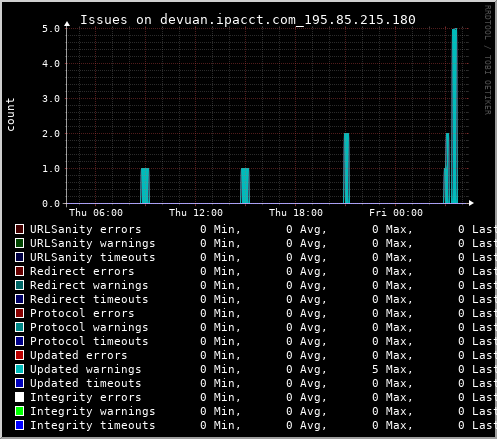Click the Thu 06:00 time axis label
Screen dimensions: 497x439
coord(96,213)
